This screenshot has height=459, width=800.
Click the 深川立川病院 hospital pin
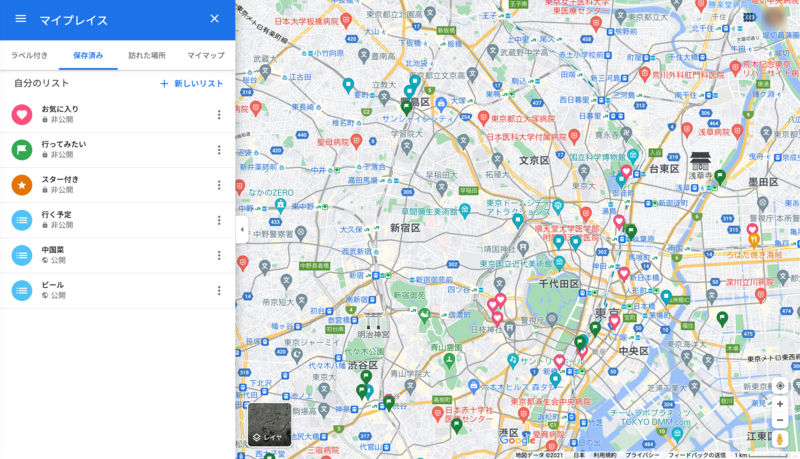[x=761, y=294]
